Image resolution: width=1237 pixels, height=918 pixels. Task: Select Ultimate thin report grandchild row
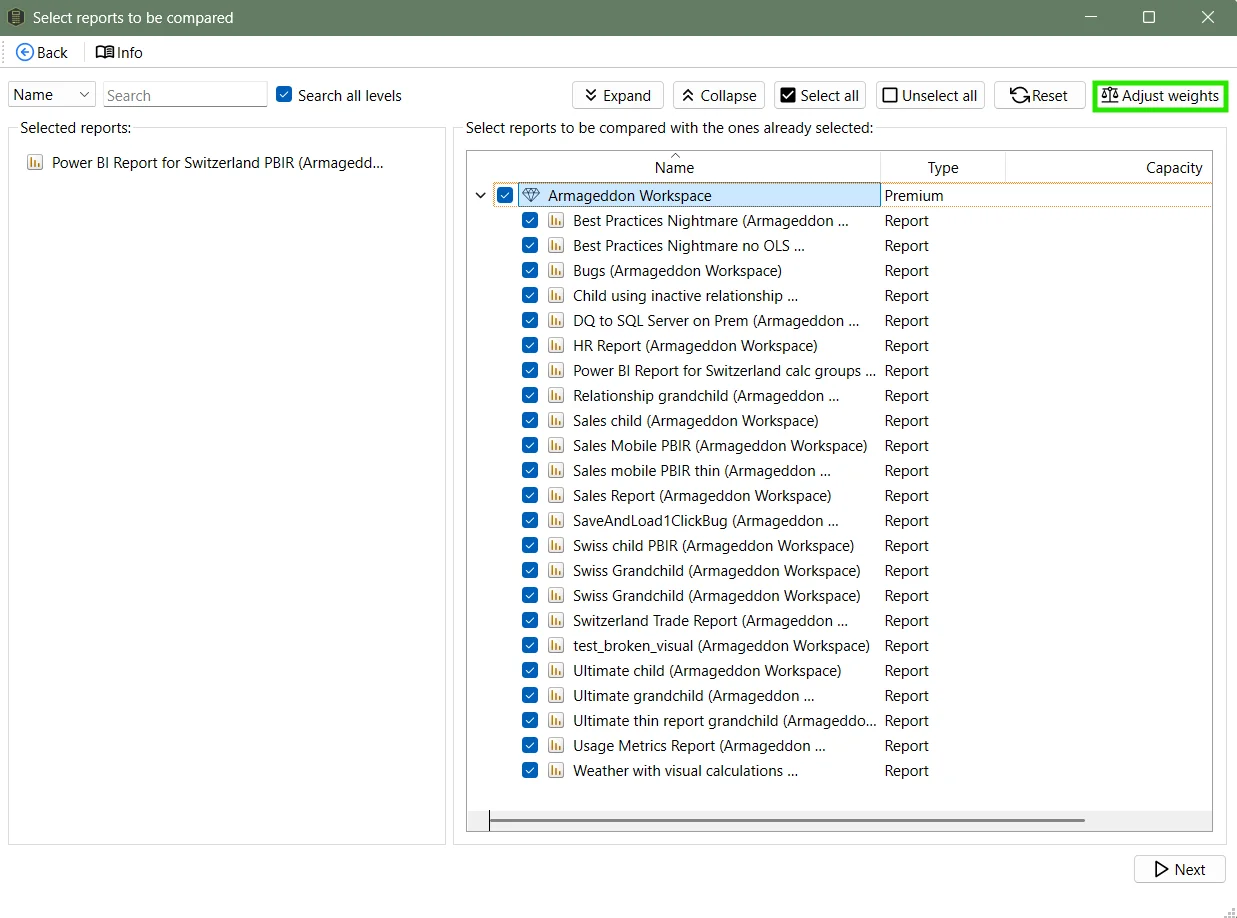click(x=723, y=721)
